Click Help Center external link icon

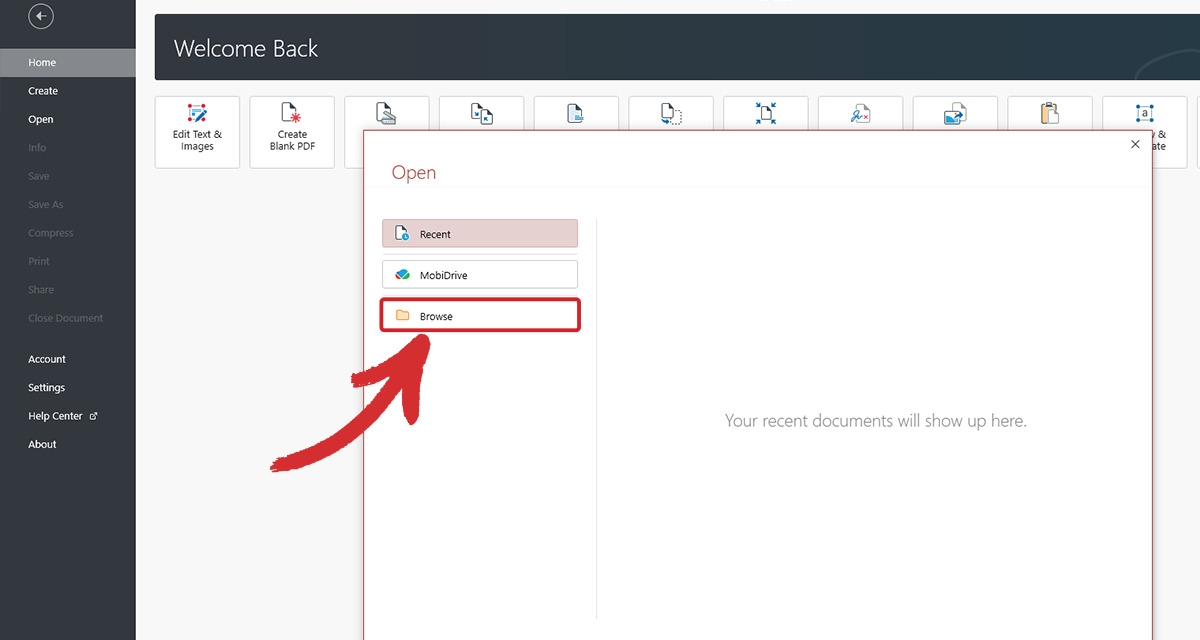point(94,416)
